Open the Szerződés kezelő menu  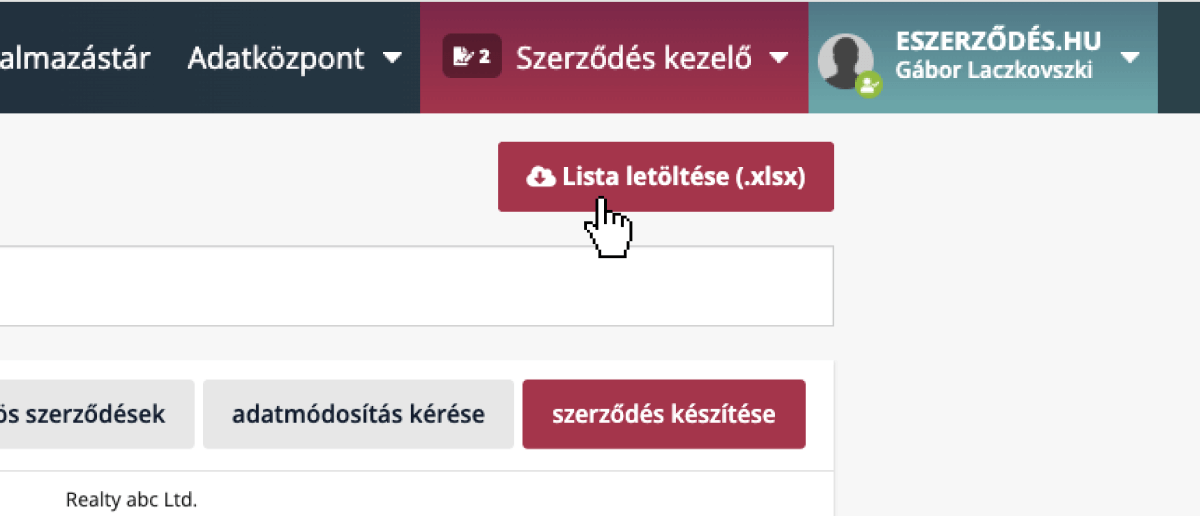[633, 58]
